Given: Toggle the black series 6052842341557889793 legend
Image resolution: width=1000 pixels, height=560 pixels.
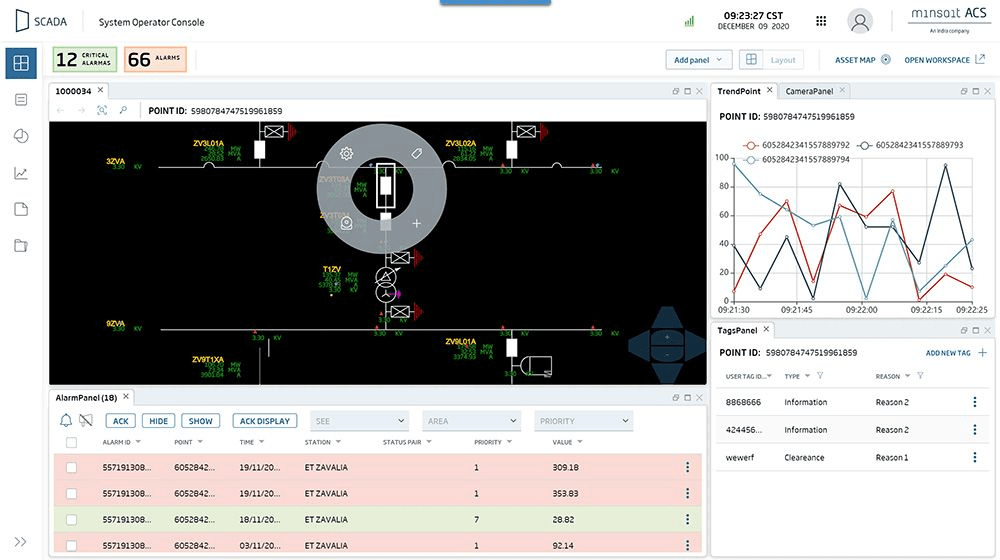Looking at the screenshot, I should pyautogui.click(x=910, y=145).
